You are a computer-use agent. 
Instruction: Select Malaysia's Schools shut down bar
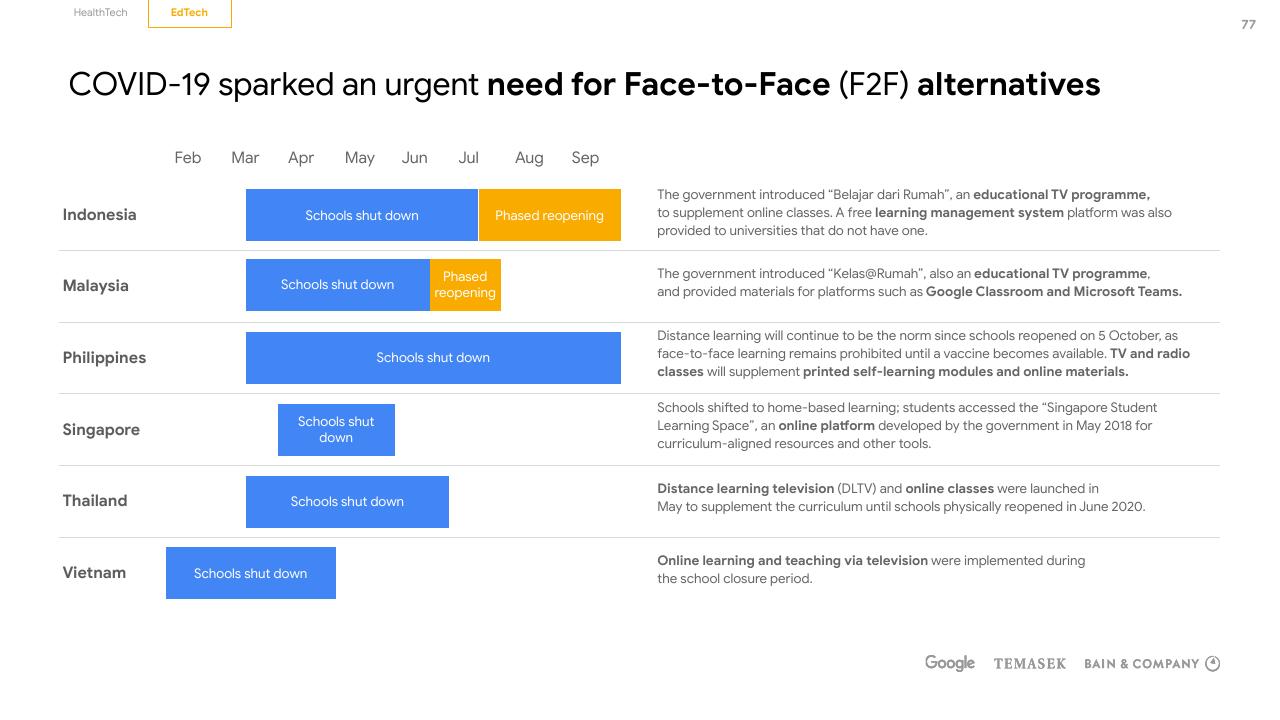338,285
